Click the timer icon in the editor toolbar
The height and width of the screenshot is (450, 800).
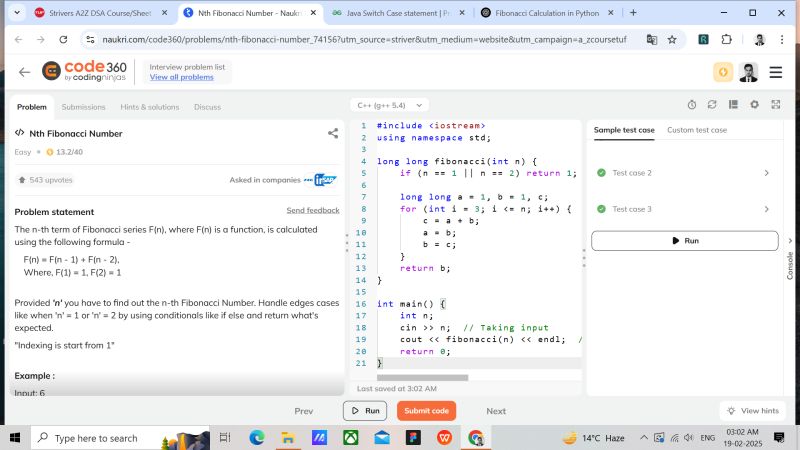(692, 104)
